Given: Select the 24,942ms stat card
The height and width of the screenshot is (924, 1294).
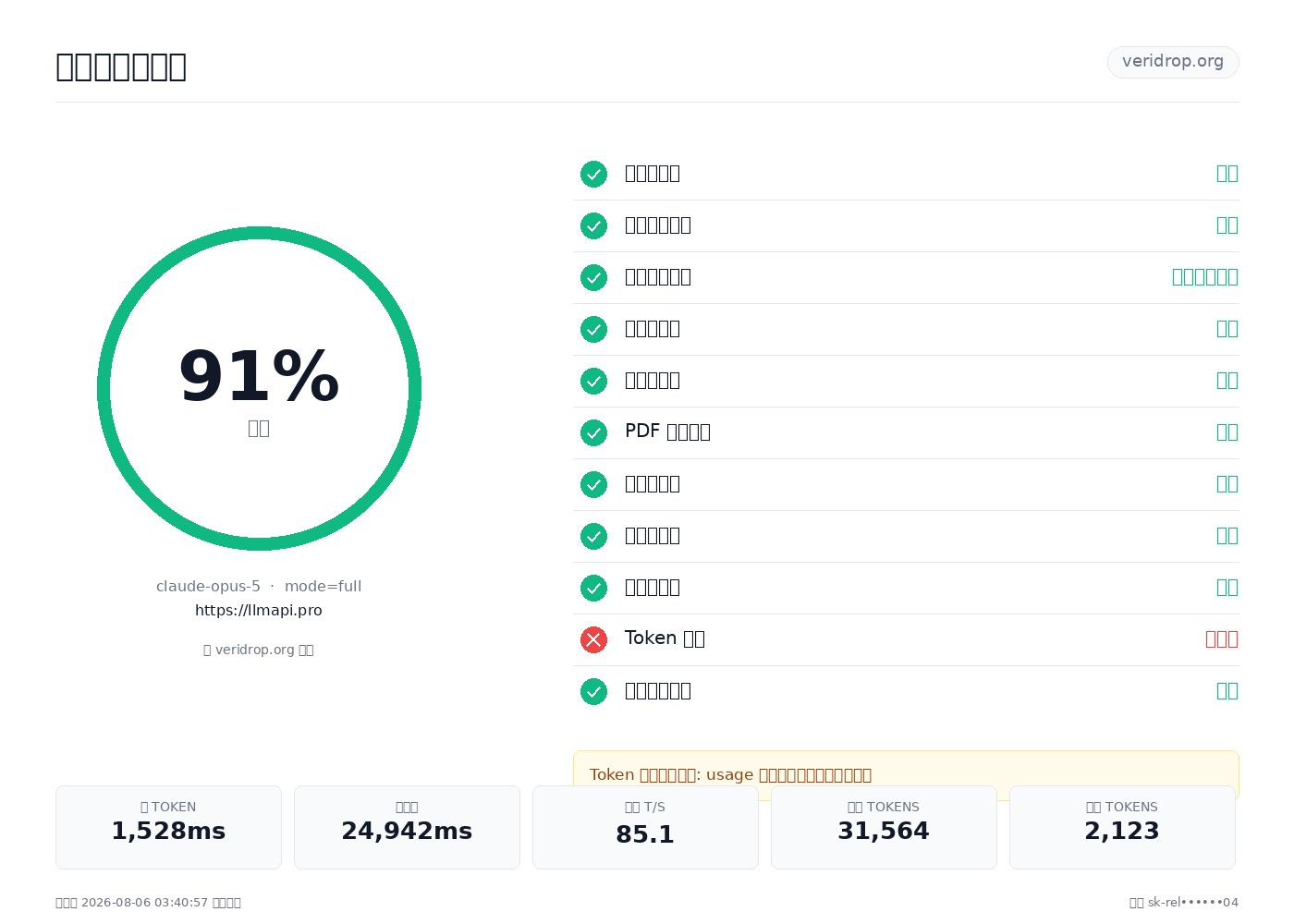Looking at the screenshot, I should tap(407, 827).
